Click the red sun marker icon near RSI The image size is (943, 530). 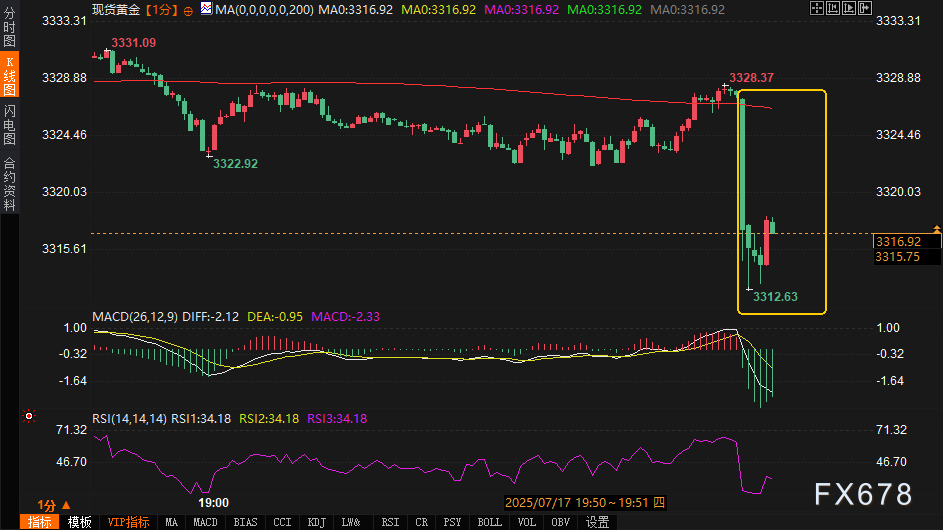29,415
